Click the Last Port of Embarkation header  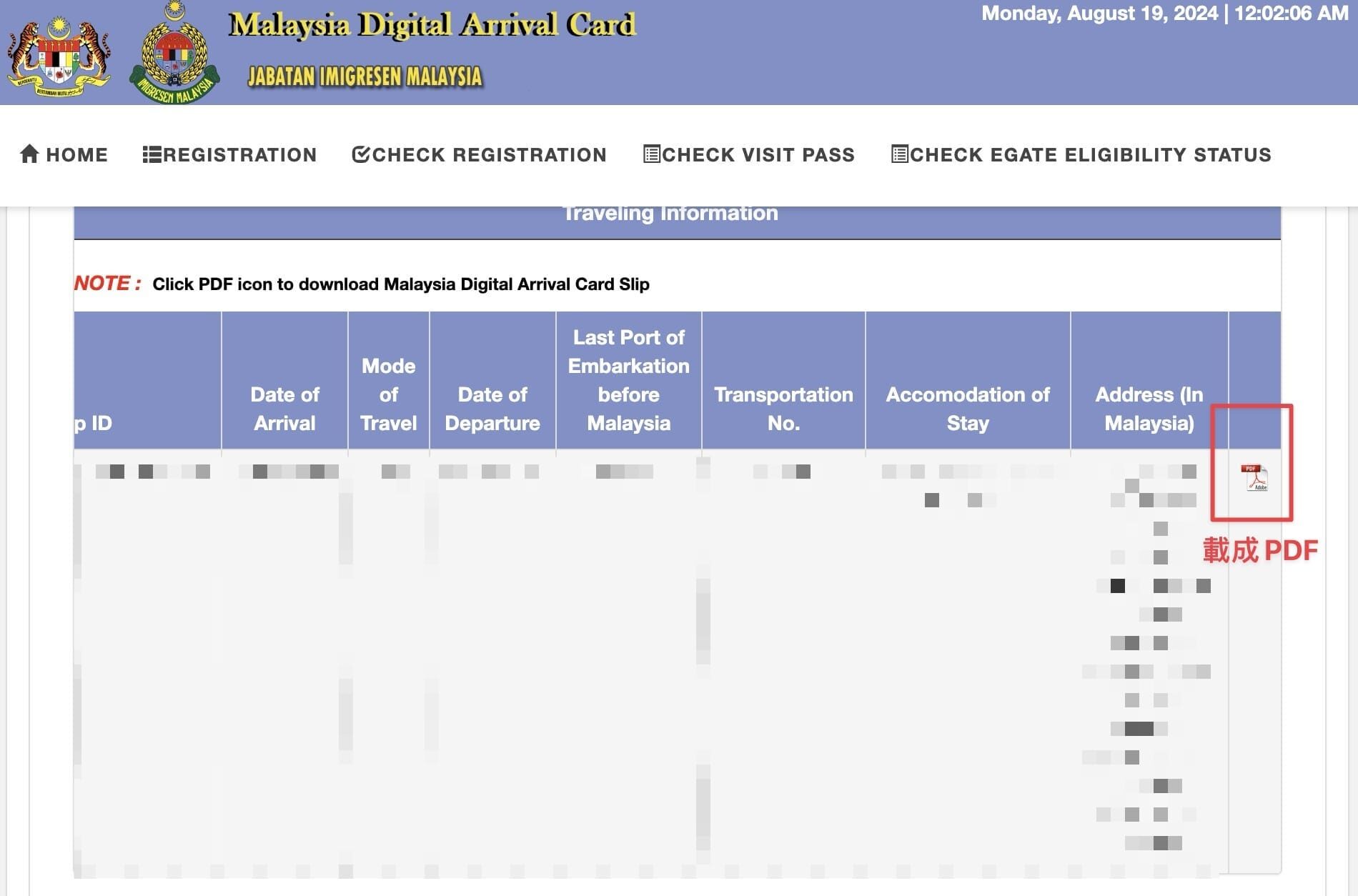(628, 380)
